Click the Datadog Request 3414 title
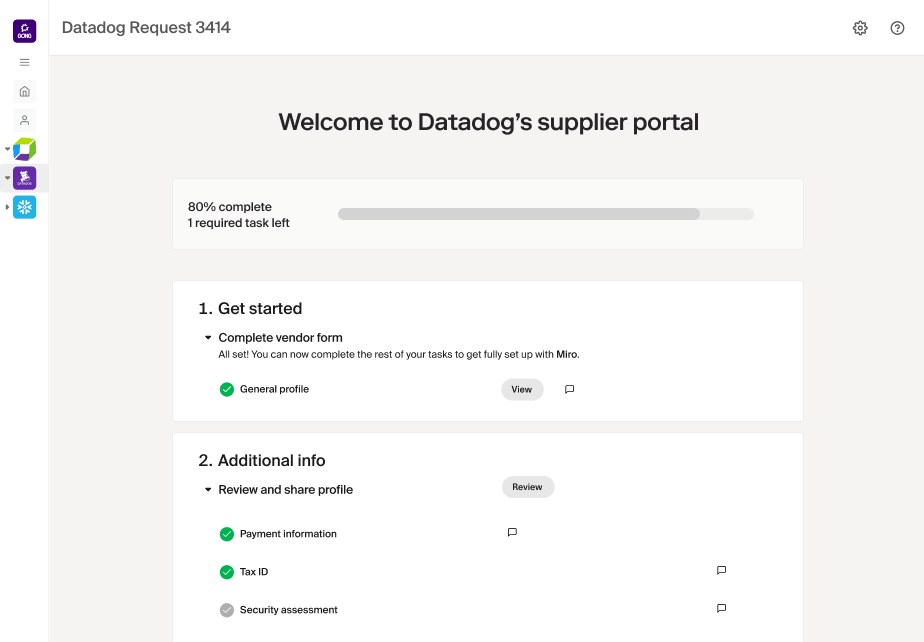This screenshot has height=642, width=924. [x=146, y=28]
